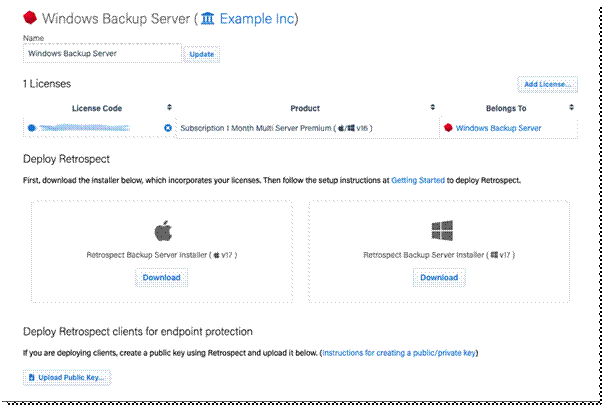Screen dimensions: 608x411
Task: Click the red server icon in Belongs To
Action: [448, 128]
